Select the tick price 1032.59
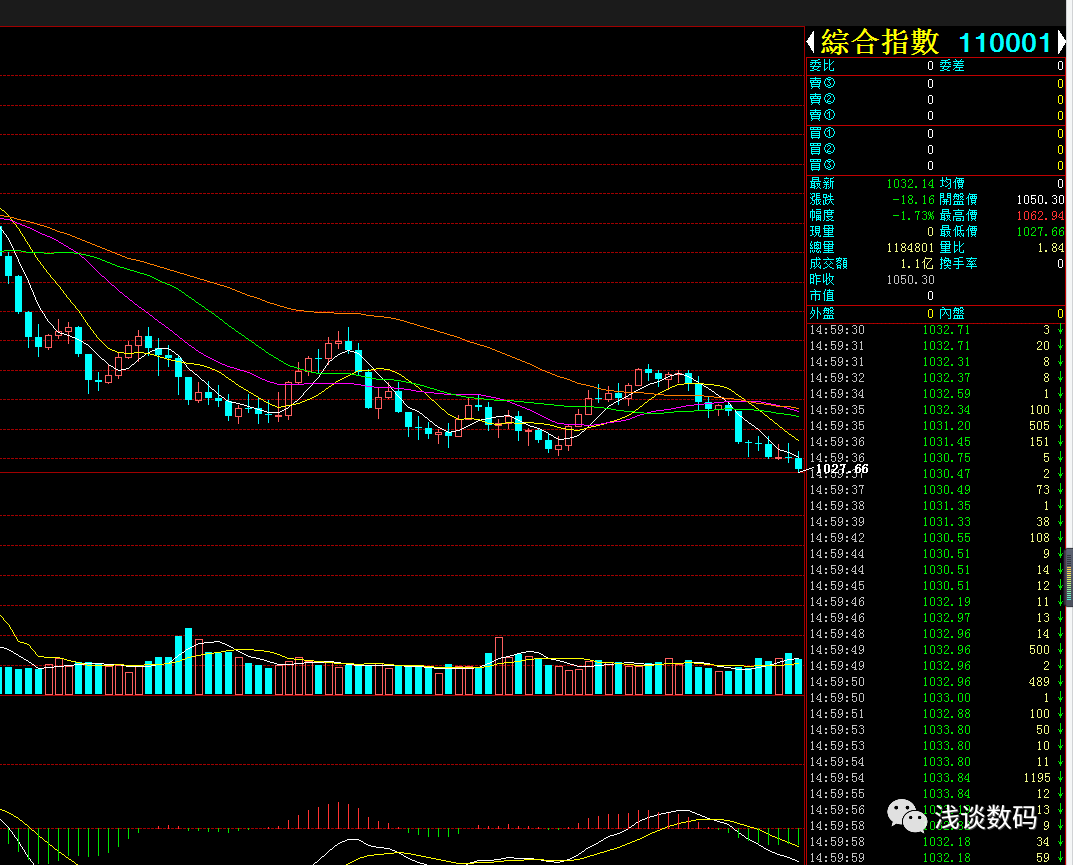Screen dimensions: 1073x865 (946, 394)
